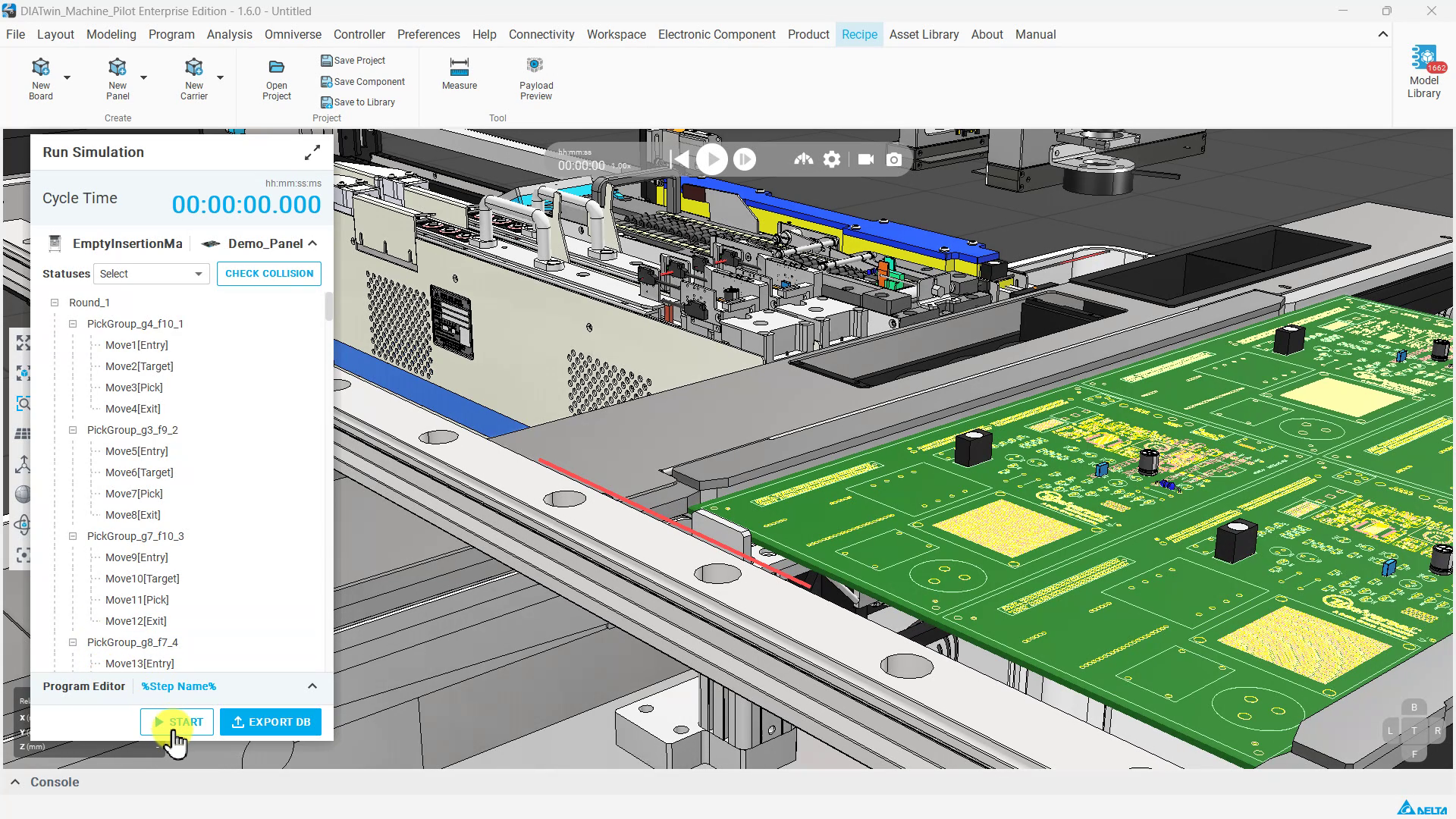Select Move10[Target] step

[x=143, y=579]
